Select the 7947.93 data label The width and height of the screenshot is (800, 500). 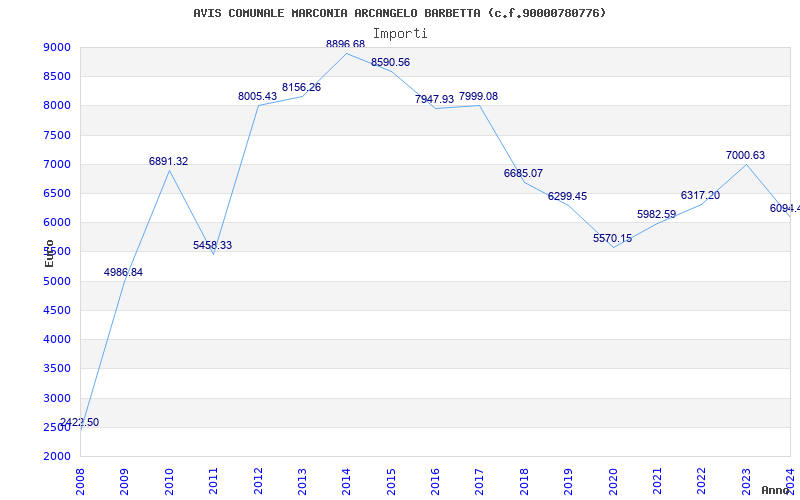(x=434, y=99)
